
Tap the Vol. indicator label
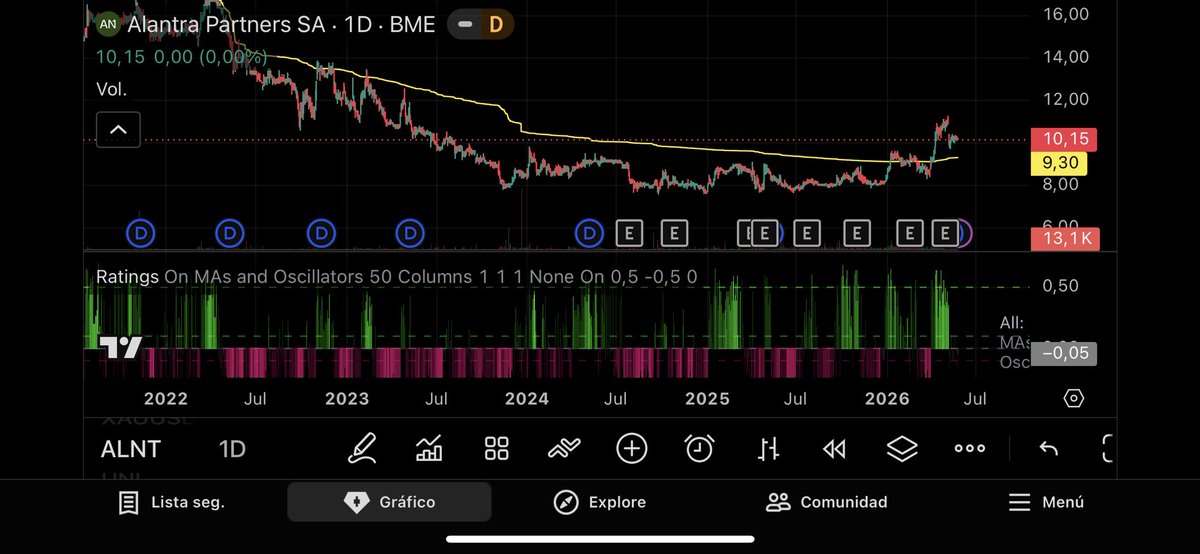pyautogui.click(x=111, y=89)
